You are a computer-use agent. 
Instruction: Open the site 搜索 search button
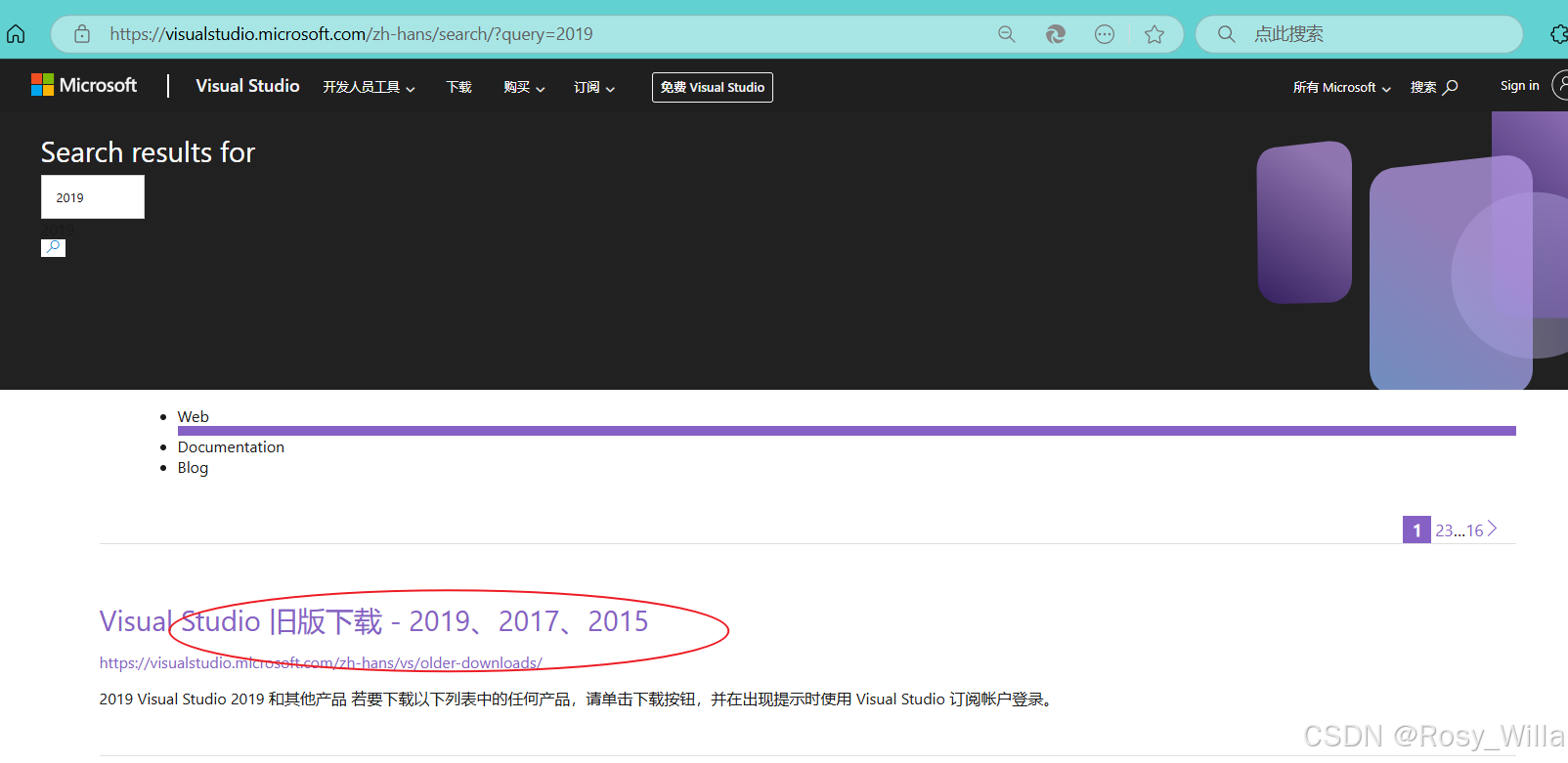tap(1434, 87)
